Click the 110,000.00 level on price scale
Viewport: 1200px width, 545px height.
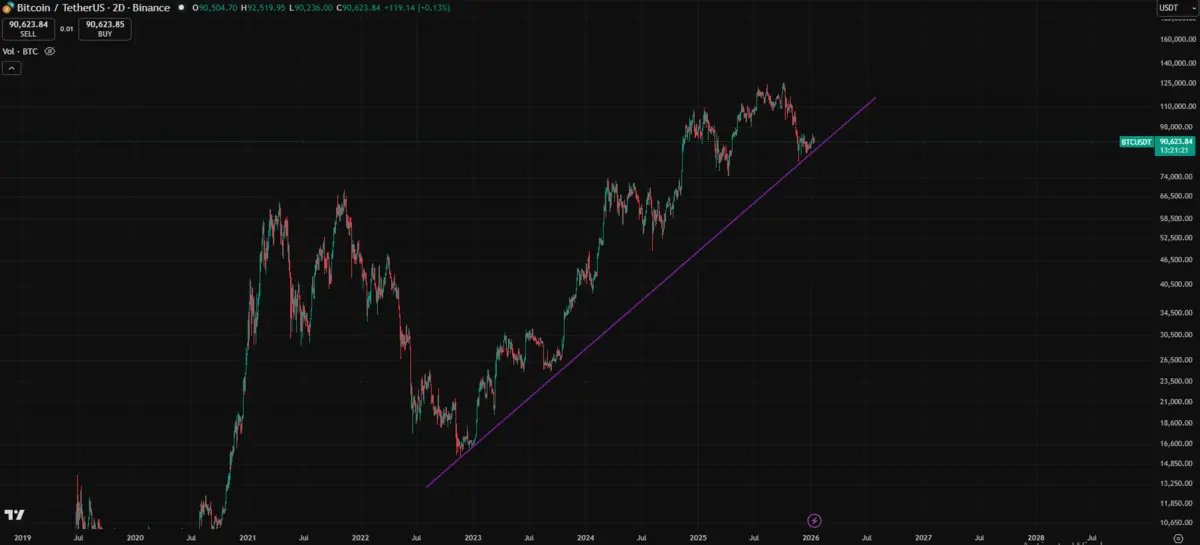point(1176,105)
